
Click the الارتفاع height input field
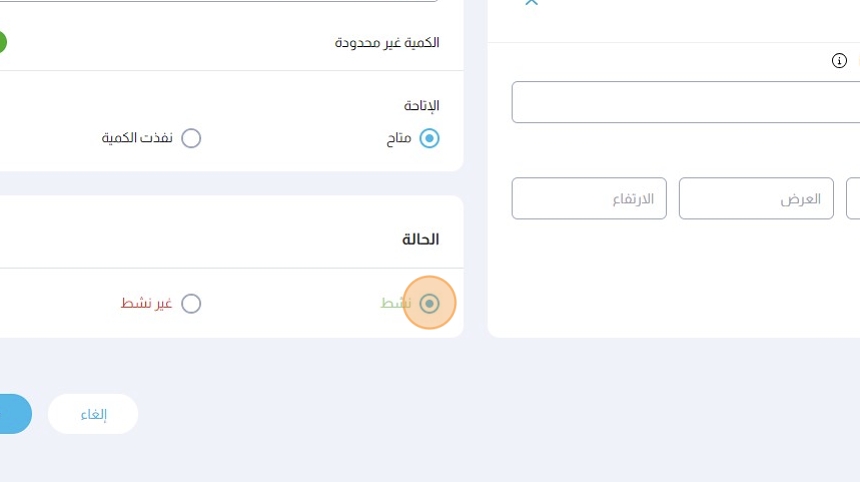point(589,199)
